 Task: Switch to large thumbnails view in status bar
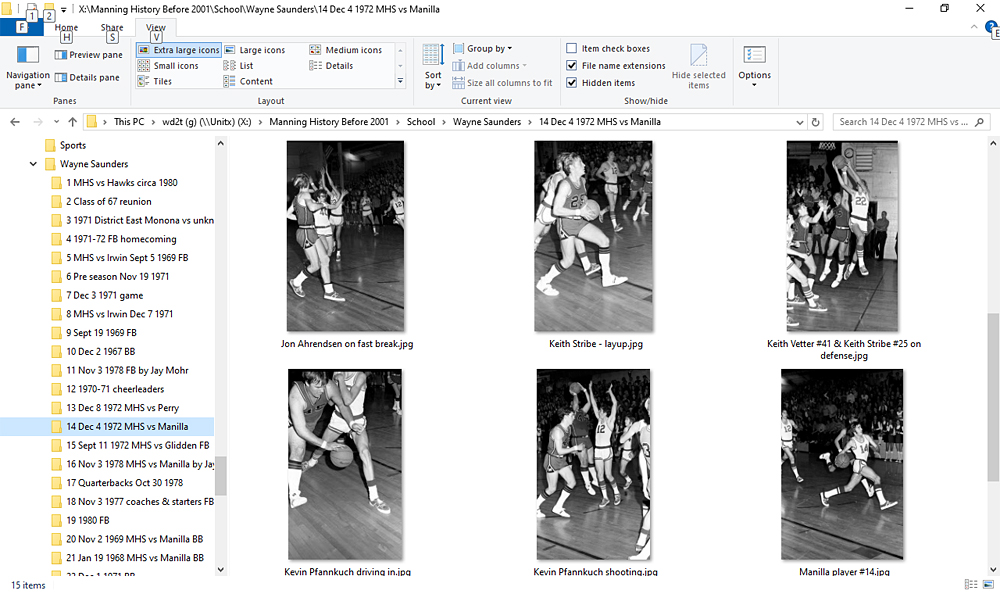click(989, 584)
